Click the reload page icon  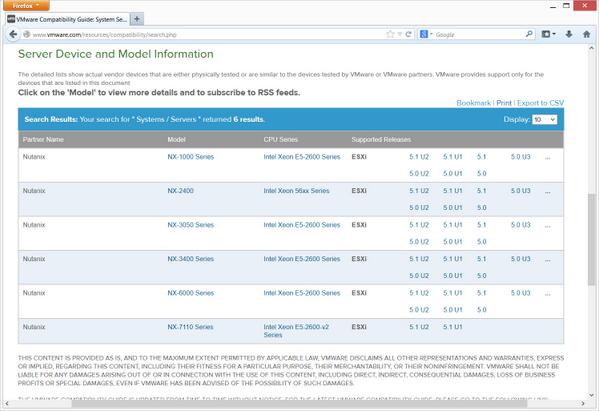[x=408, y=34]
